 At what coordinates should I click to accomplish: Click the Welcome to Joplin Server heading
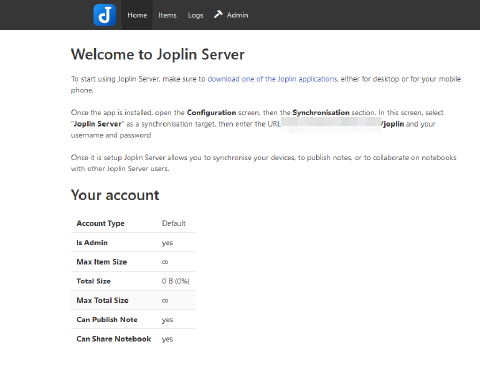click(158, 54)
